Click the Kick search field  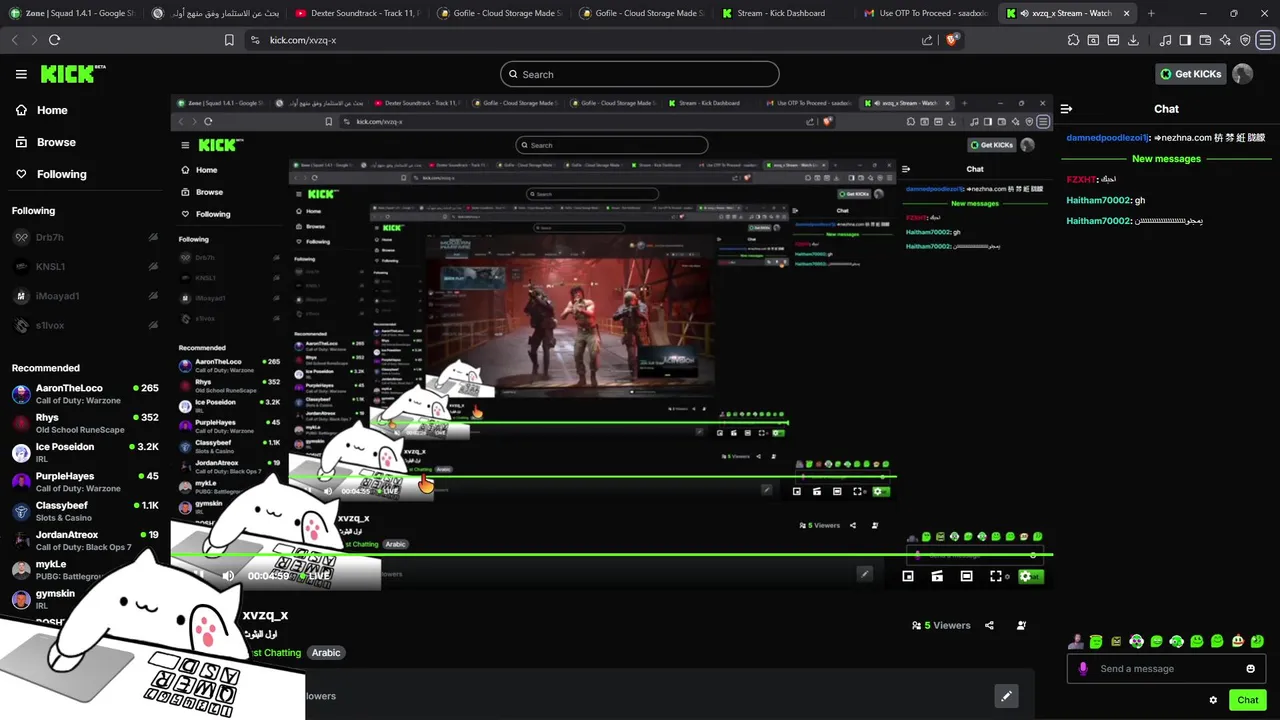click(x=640, y=74)
